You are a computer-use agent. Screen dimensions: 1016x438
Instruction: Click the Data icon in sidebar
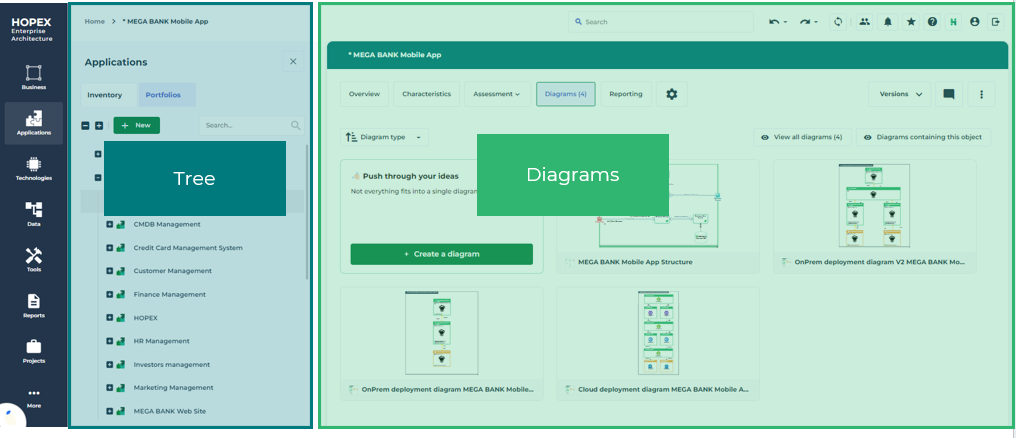click(x=33, y=213)
